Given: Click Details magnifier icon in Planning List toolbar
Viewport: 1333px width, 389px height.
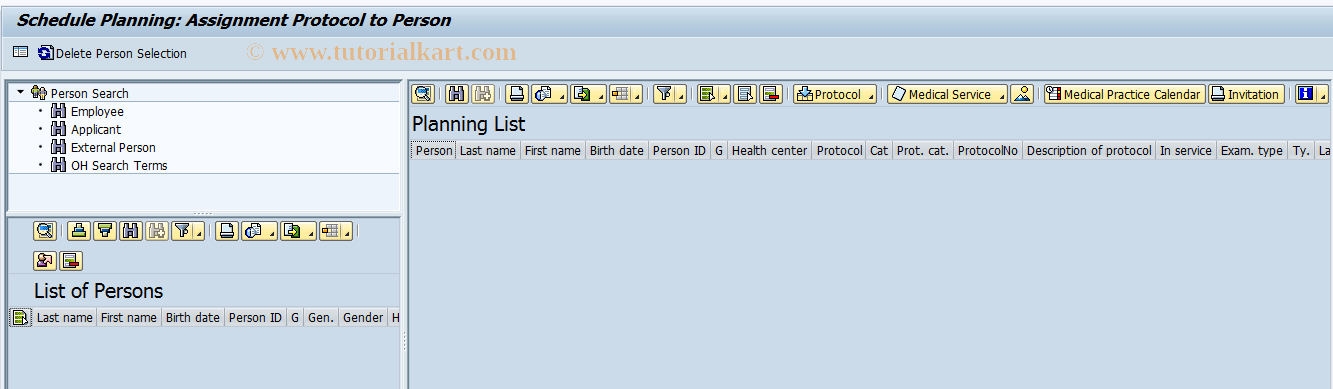Looking at the screenshot, I should pos(423,94).
